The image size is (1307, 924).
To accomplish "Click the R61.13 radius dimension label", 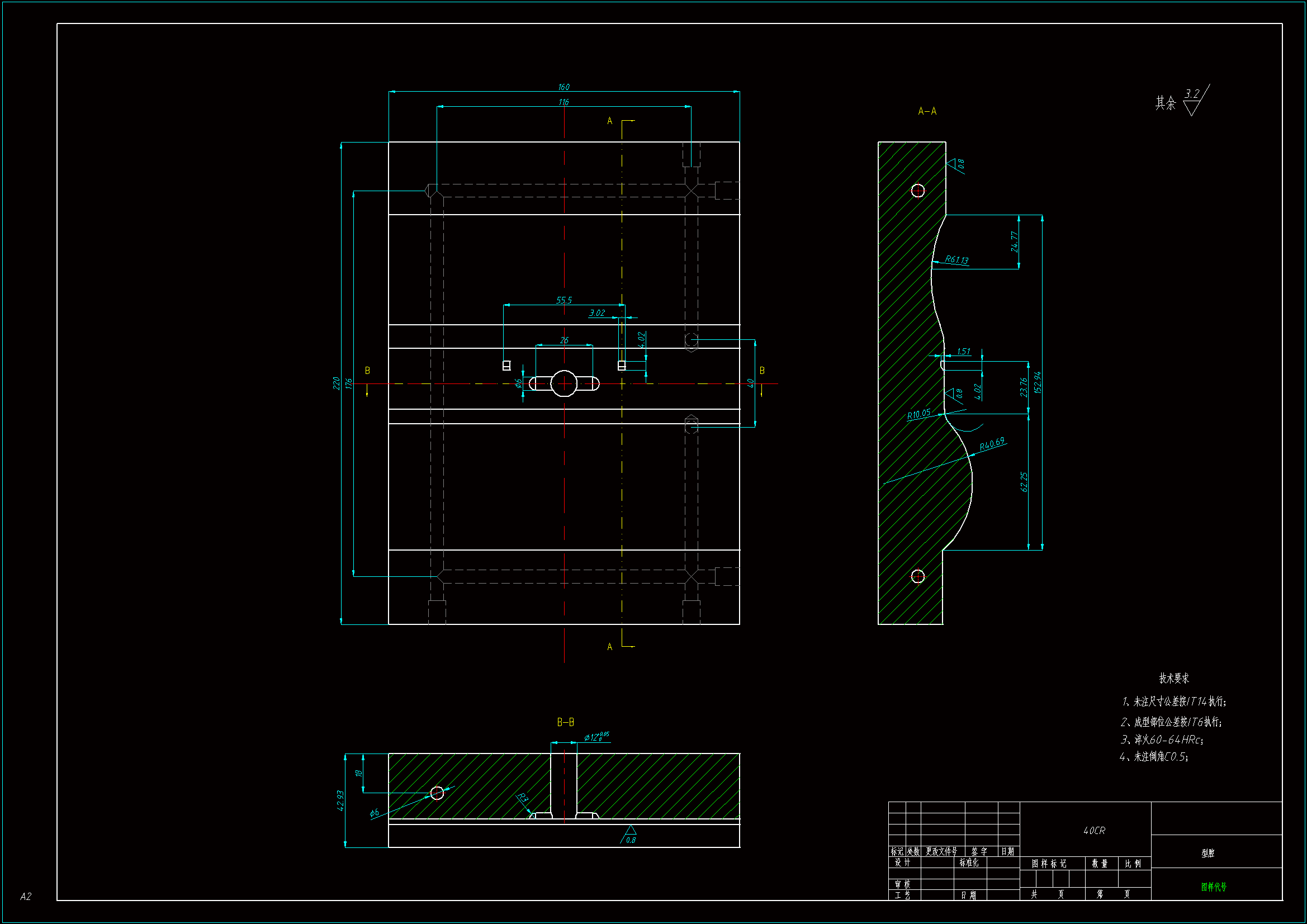I will click(956, 259).
